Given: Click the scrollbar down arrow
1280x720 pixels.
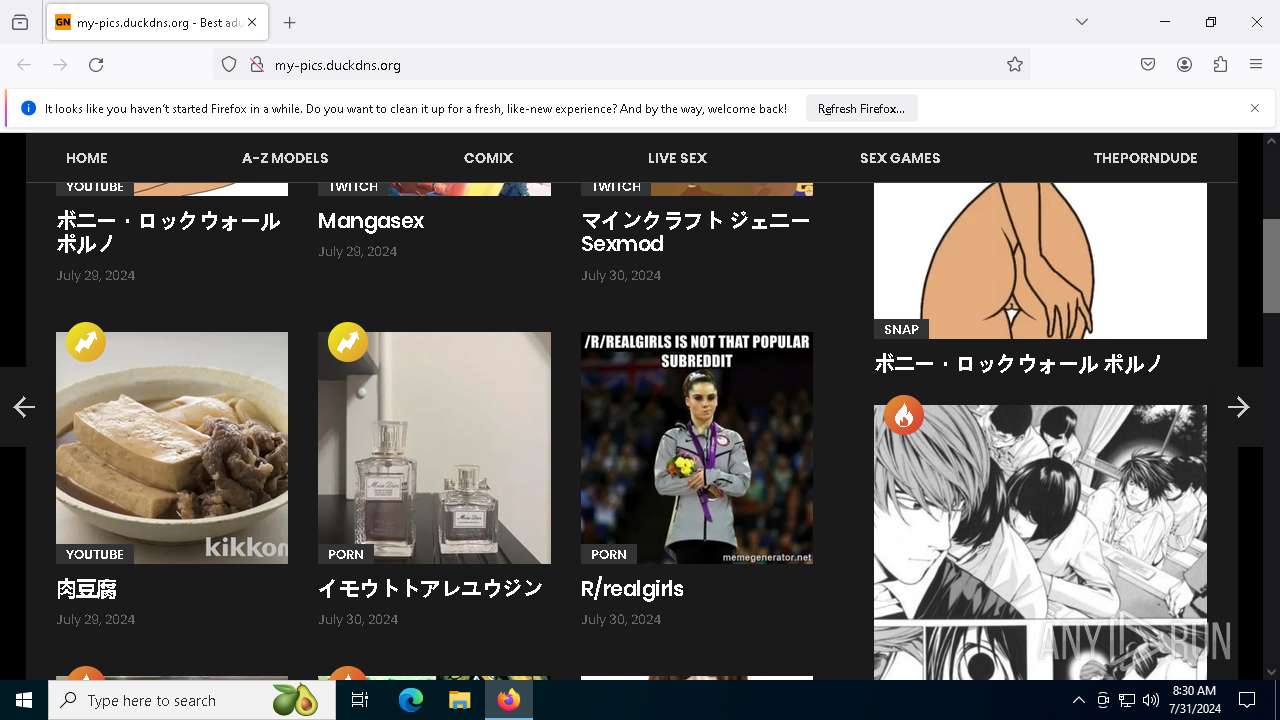Looking at the screenshot, I should click(1271, 672).
